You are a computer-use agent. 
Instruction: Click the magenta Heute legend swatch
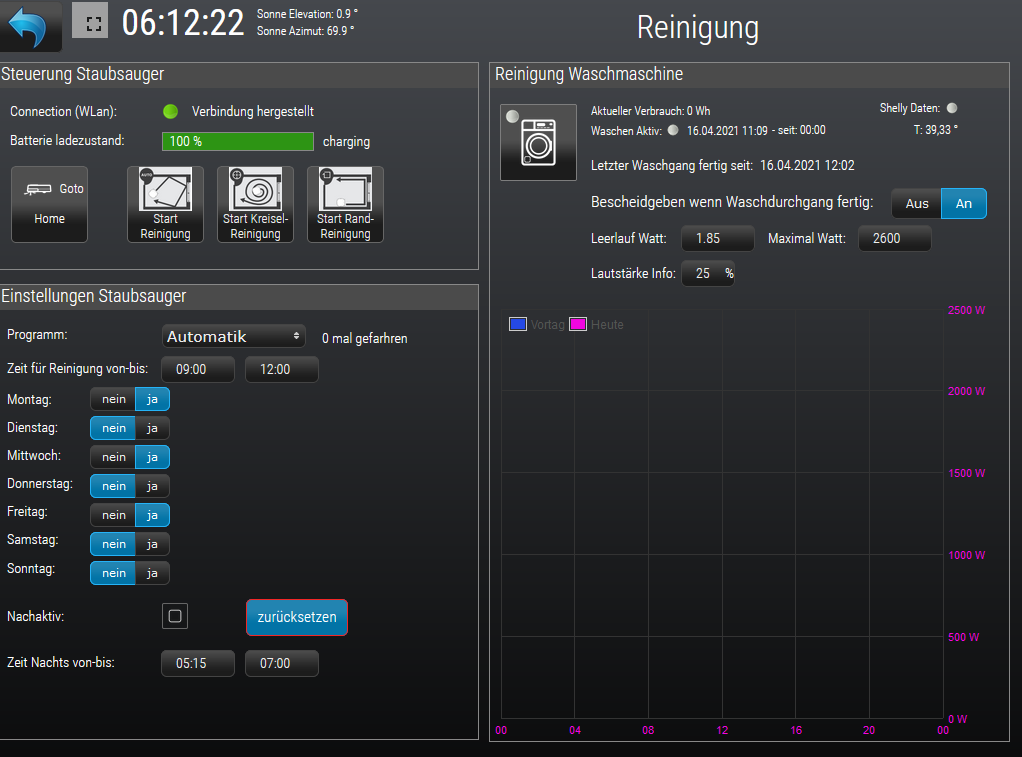point(577,325)
